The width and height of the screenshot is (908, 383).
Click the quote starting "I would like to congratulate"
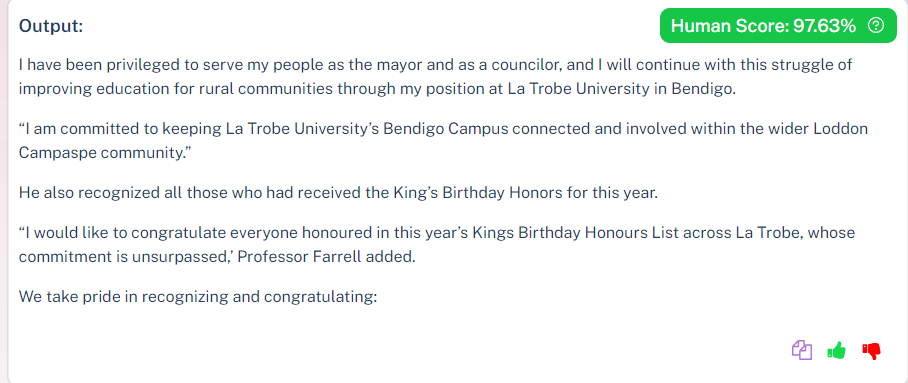pyautogui.click(x=437, y=245)
